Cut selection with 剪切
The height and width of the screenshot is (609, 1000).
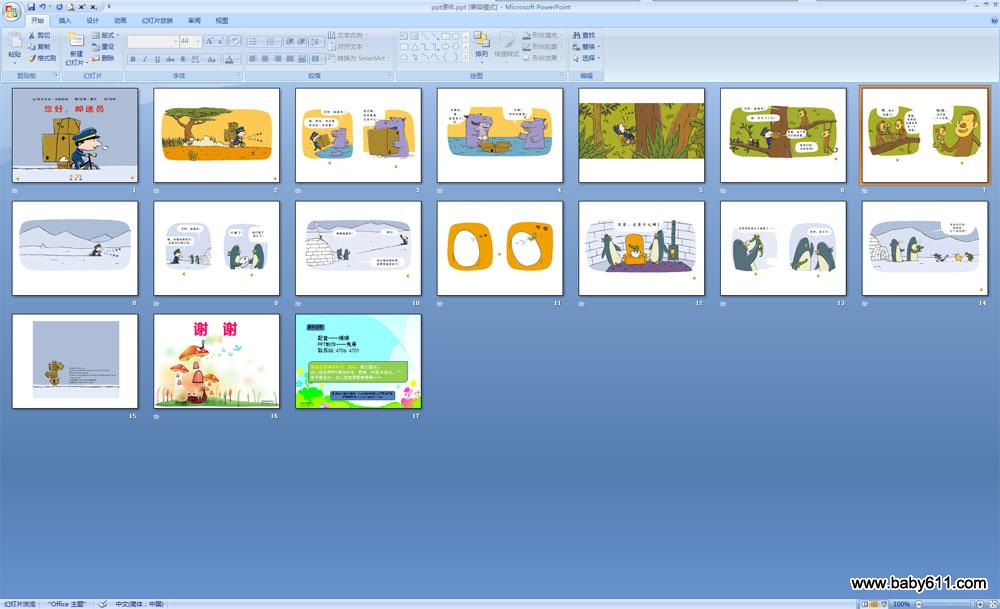[38, 36]
